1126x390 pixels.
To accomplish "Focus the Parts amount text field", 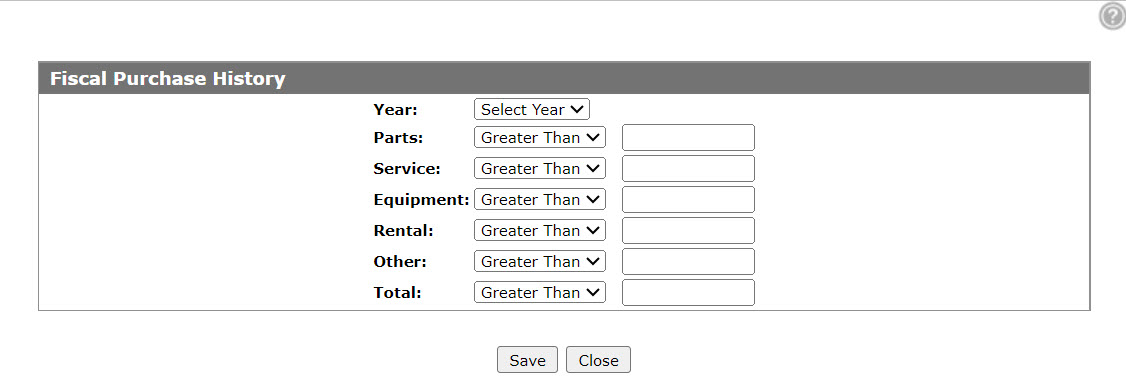I will point(688,137).
